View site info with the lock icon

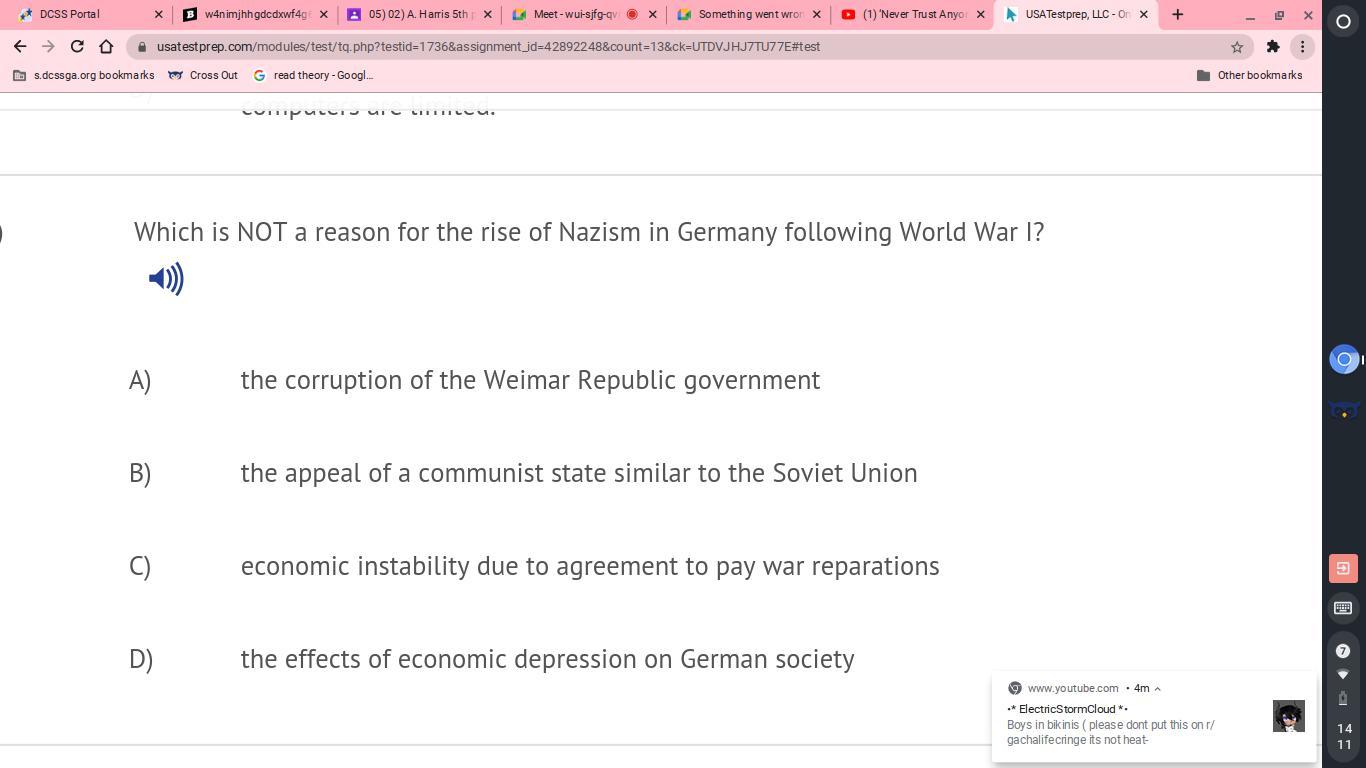tap(143, 47)
